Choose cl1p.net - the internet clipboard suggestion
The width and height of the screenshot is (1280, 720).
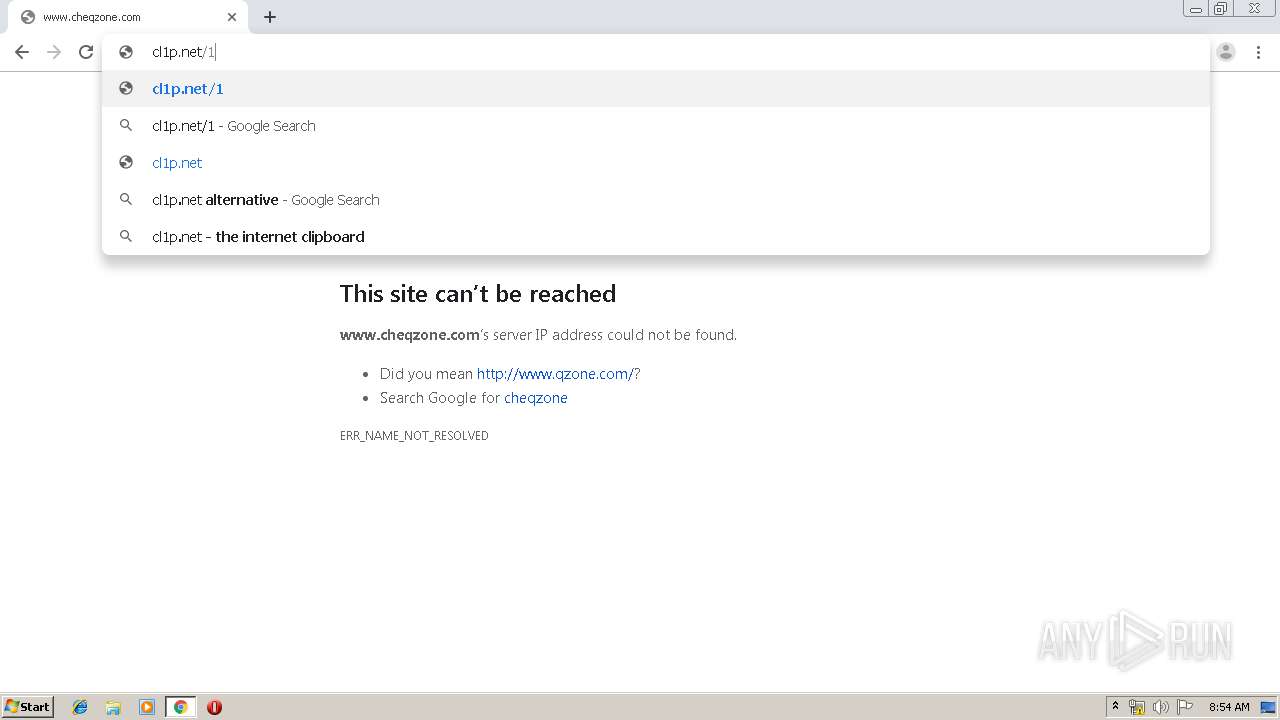(655, 236)
